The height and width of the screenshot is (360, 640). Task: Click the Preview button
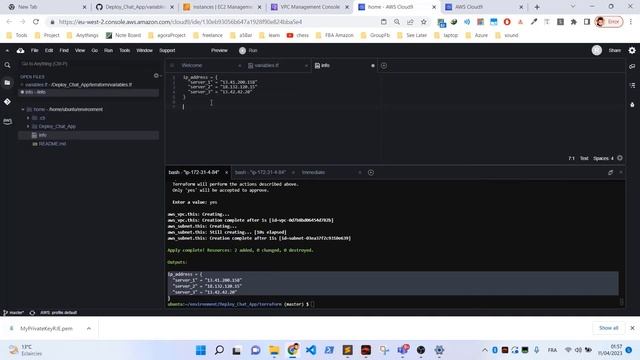click(x=219, y=51)
